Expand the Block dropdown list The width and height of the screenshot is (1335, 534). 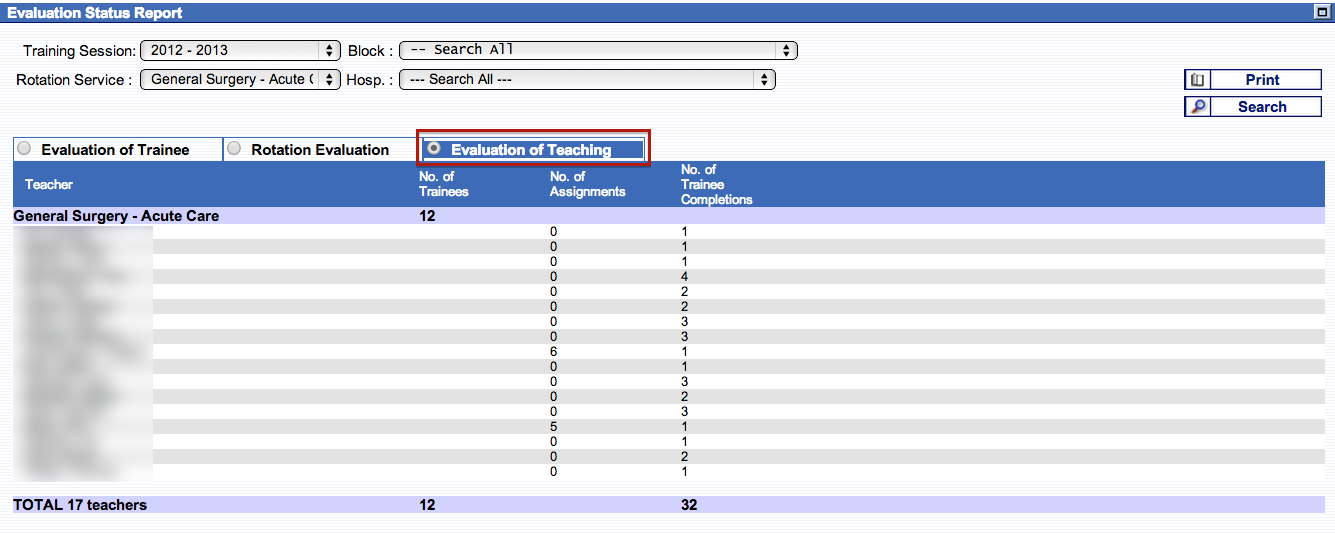click(x=597, y=50)
